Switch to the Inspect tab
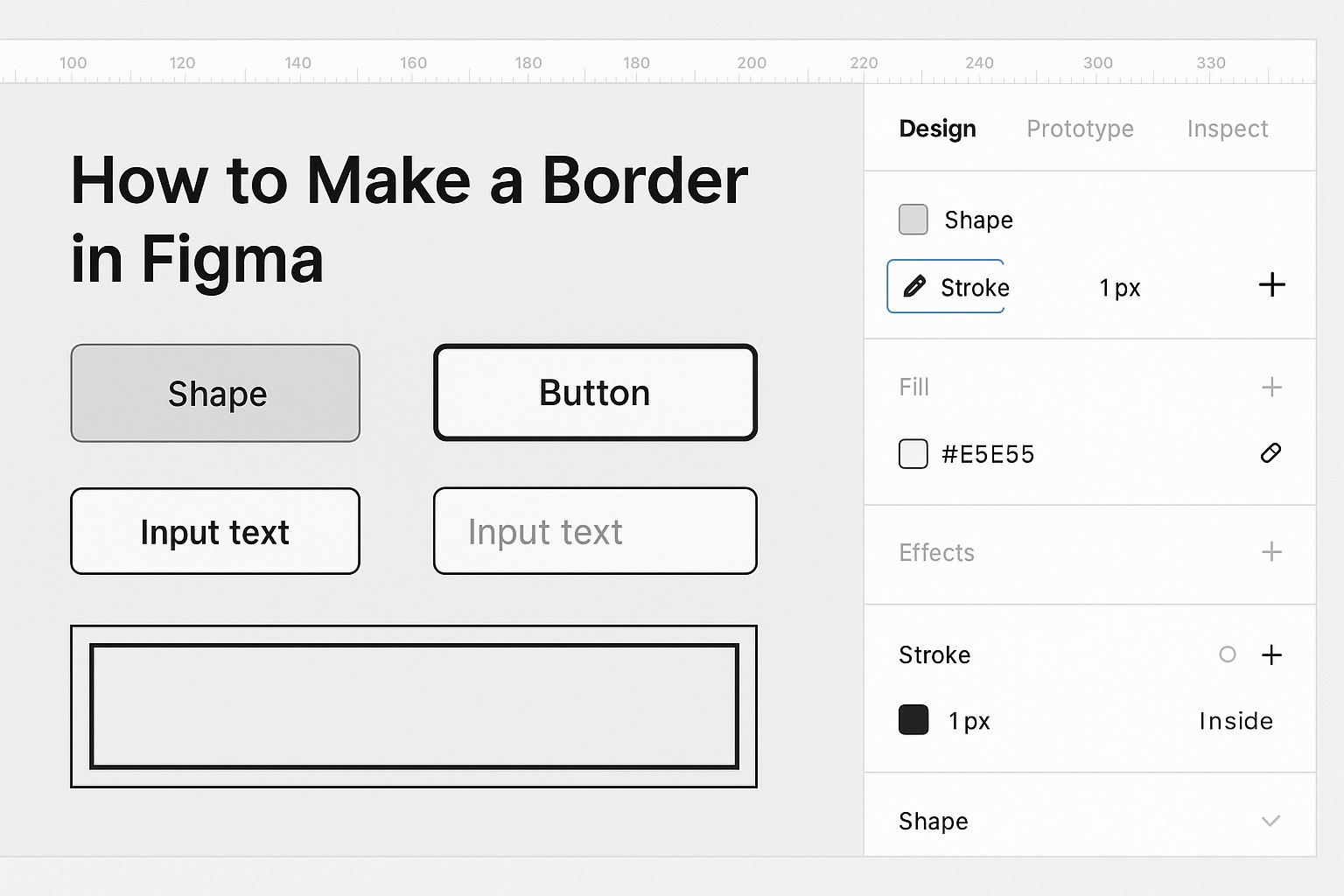This screenshot has width=1344, height=896. 1228,129
